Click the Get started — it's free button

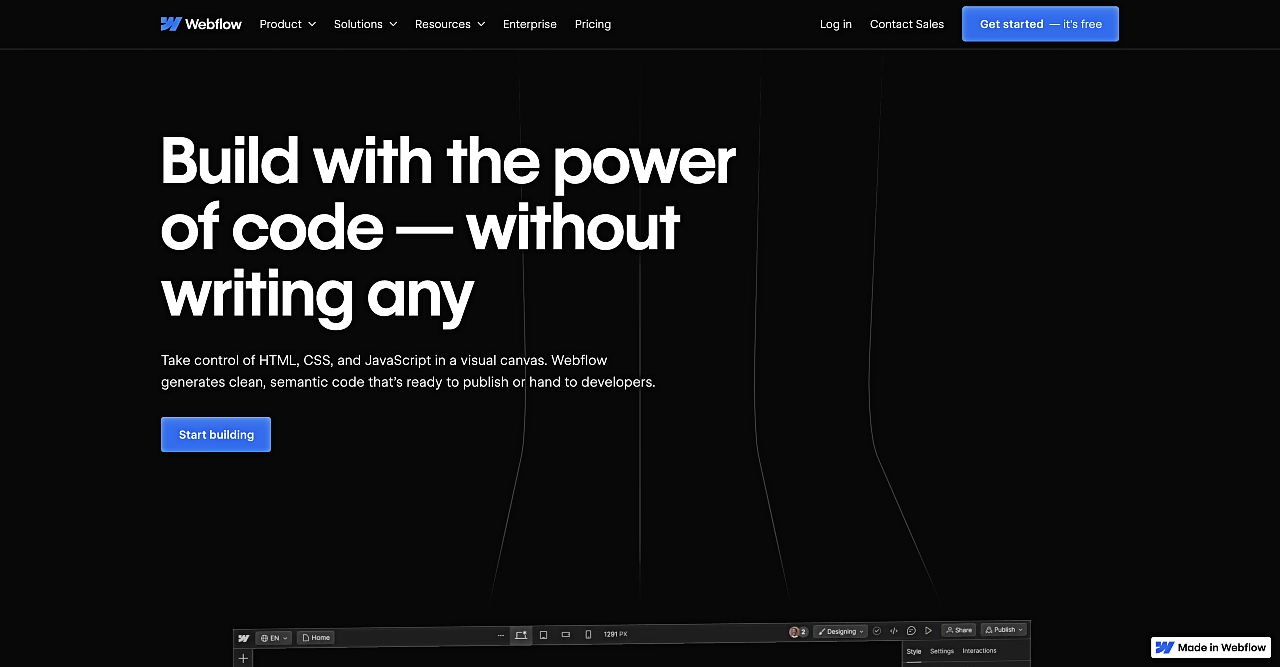(x=1040, y=24)
